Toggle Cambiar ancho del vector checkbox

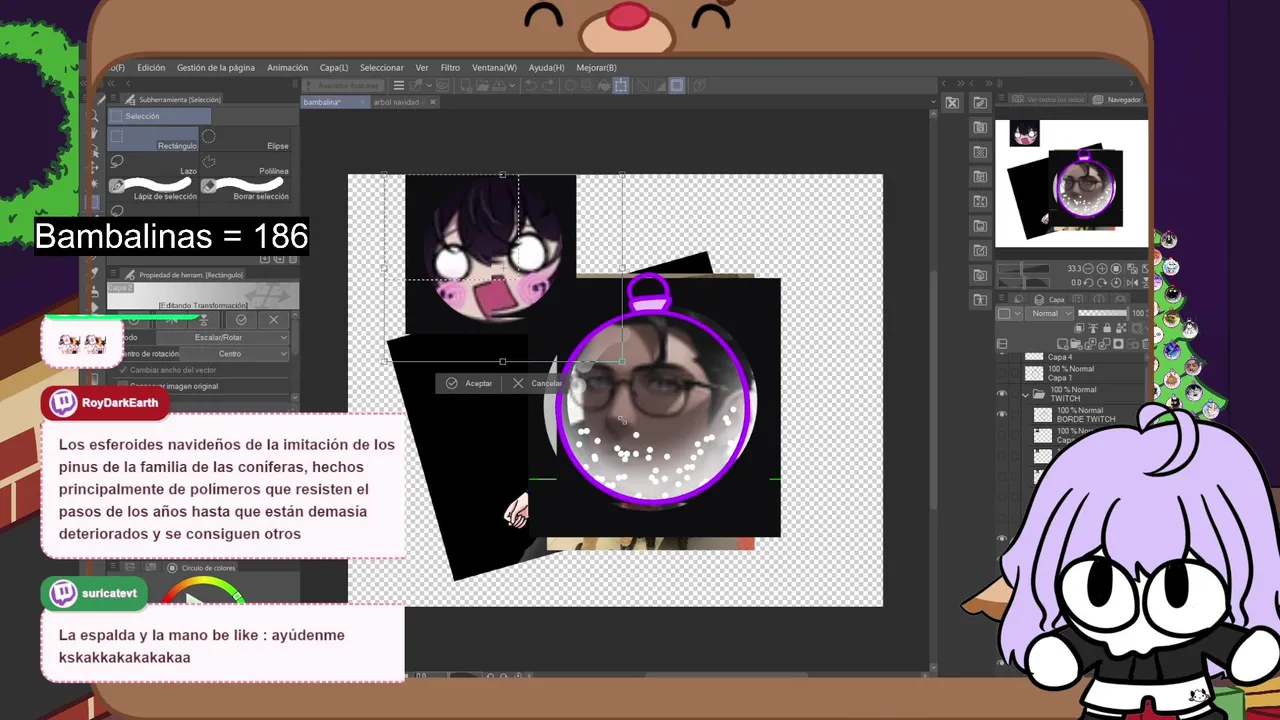click(124, 370)
